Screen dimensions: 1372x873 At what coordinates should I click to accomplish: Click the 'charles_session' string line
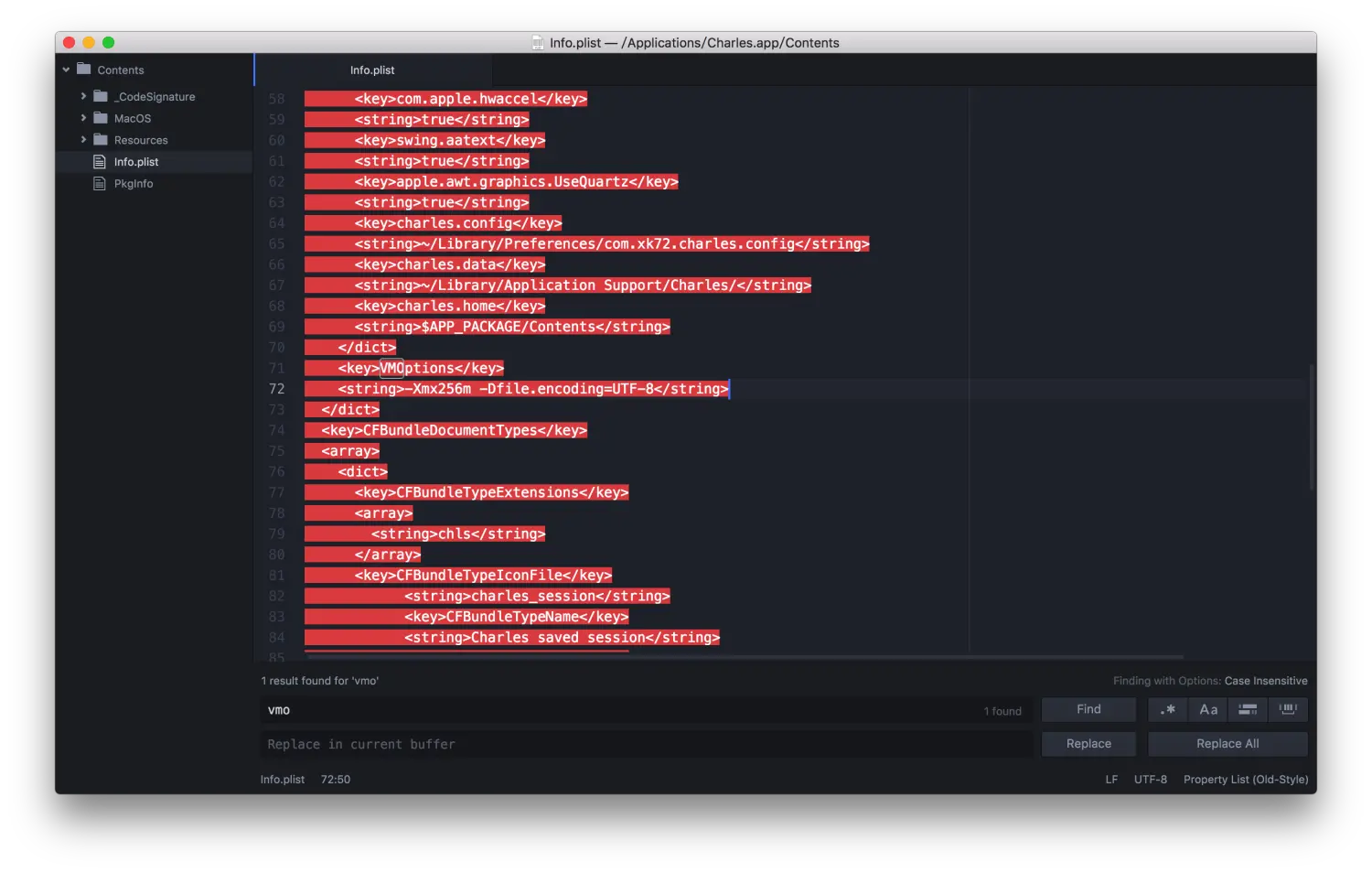(x=537, y=596)
